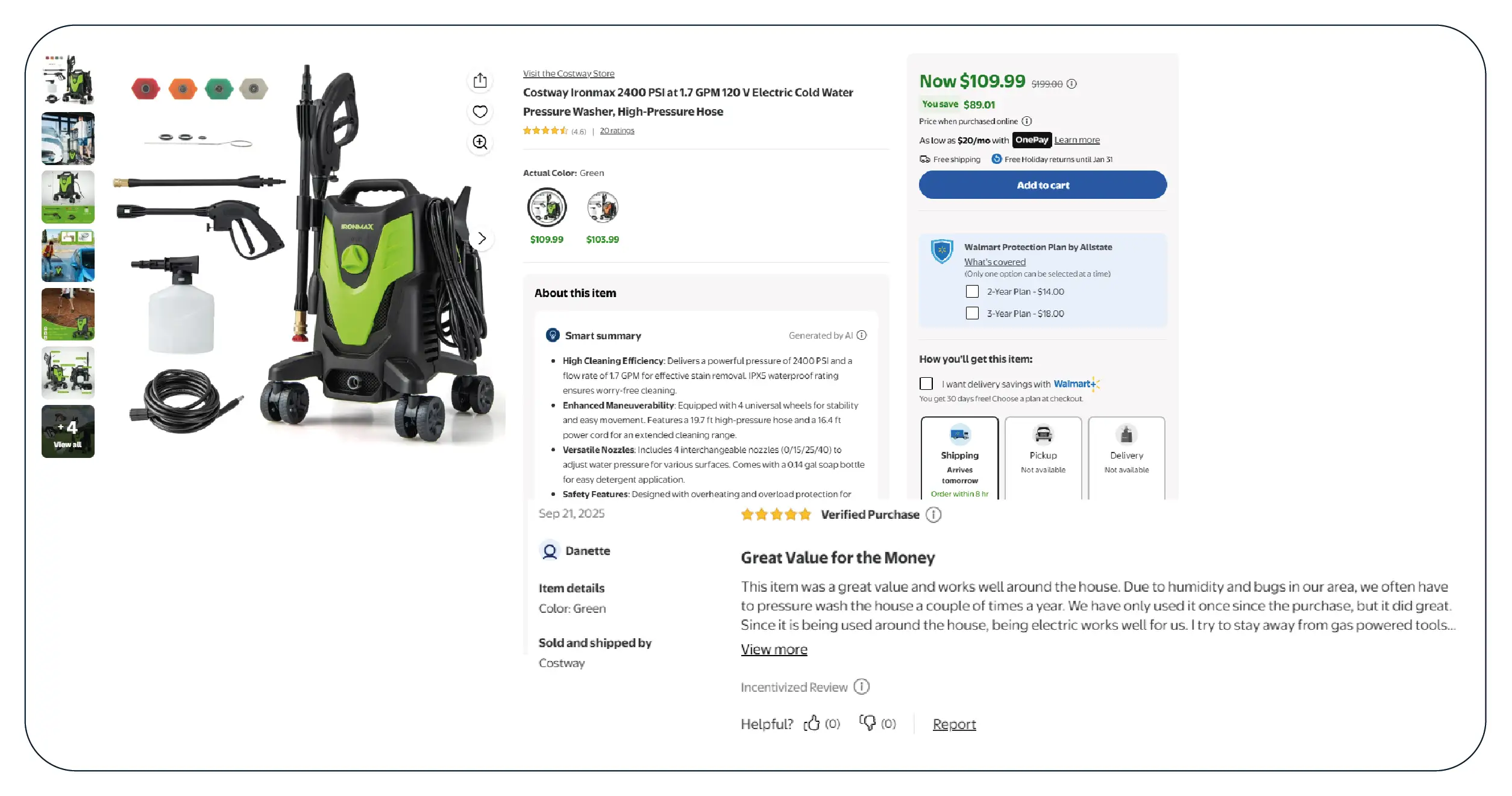Click info icon beside Price when purchased online
This screenshot has width=1512, height=796.
1027,121
